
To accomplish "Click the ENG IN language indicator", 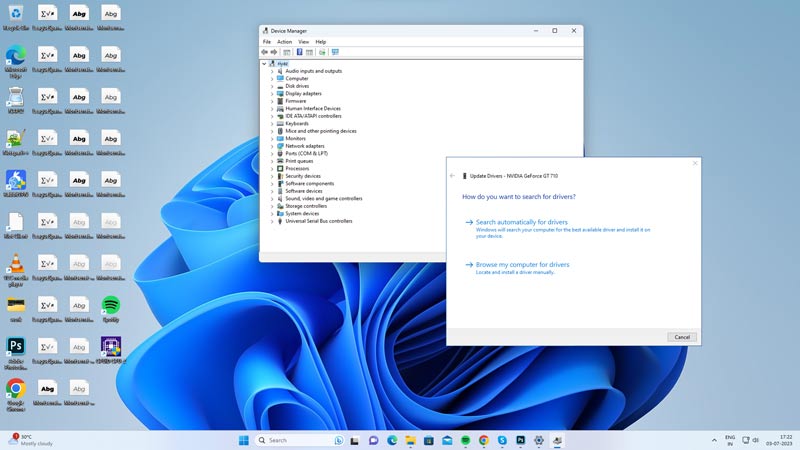I will click(x=730, y=440).
